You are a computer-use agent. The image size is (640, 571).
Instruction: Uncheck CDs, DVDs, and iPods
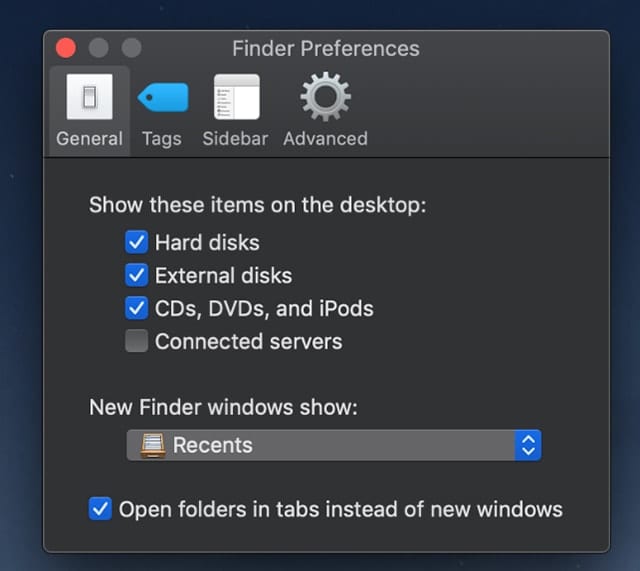point(137,308)
